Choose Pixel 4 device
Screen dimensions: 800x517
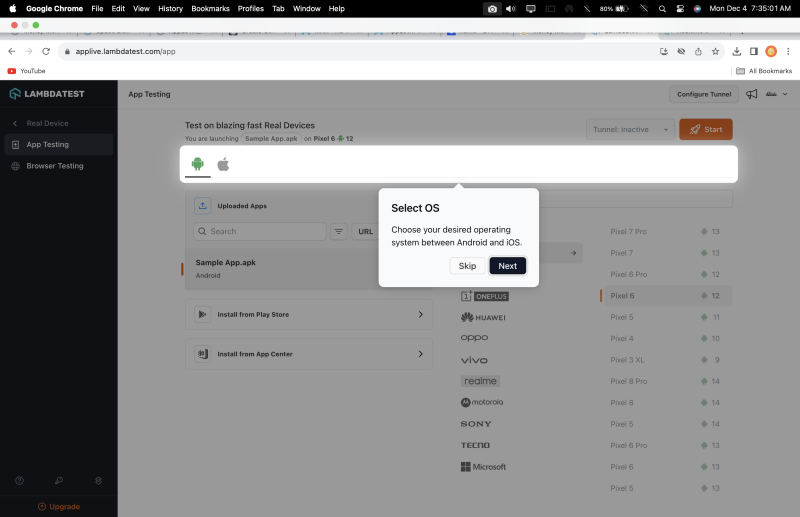668,338
